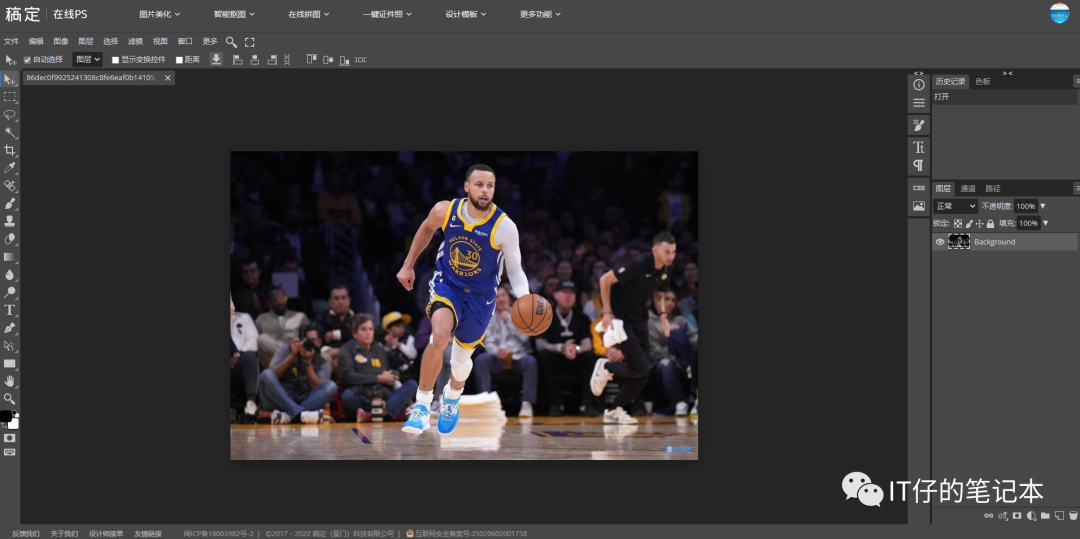Select the Crop tool in the toolbar
Viewport: 1080px width, 539px height.
[x=10, y=150]
